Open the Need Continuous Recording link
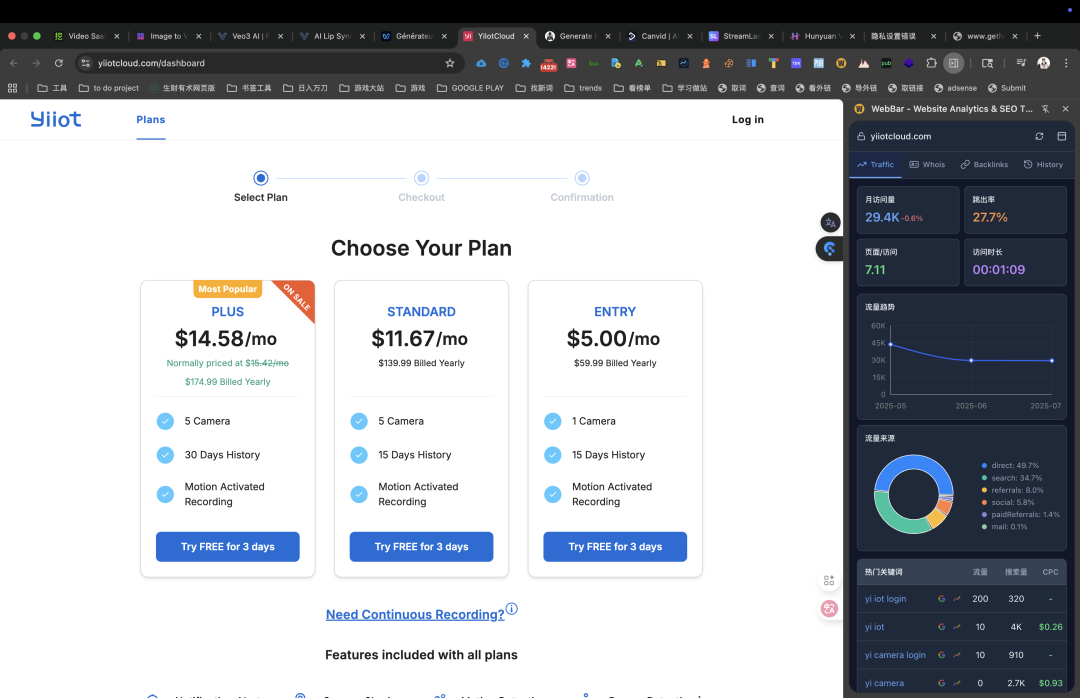This screenshot has width=1080, height=698. [x=415, y=614]
